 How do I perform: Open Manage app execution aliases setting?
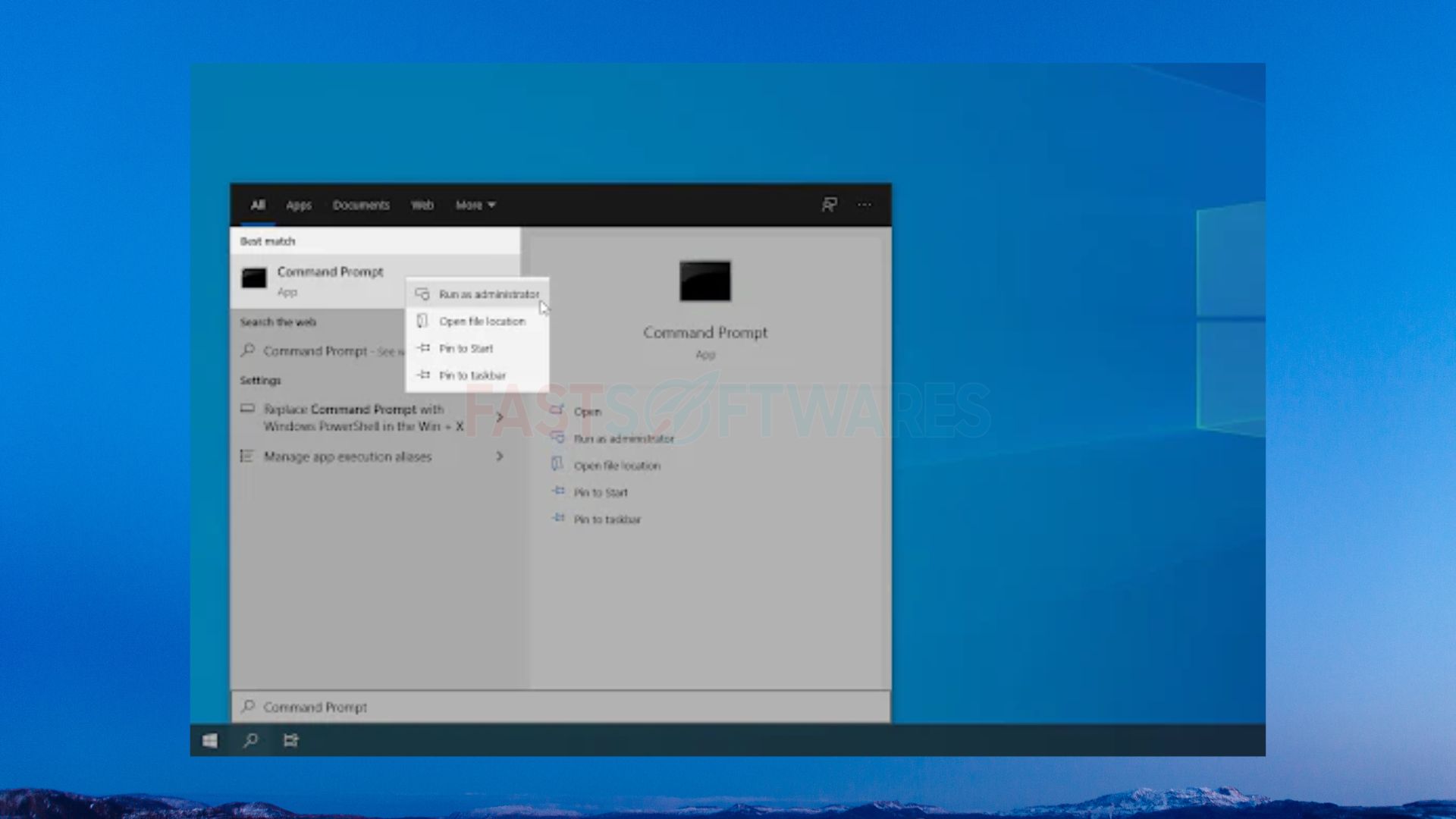[348, 457]
